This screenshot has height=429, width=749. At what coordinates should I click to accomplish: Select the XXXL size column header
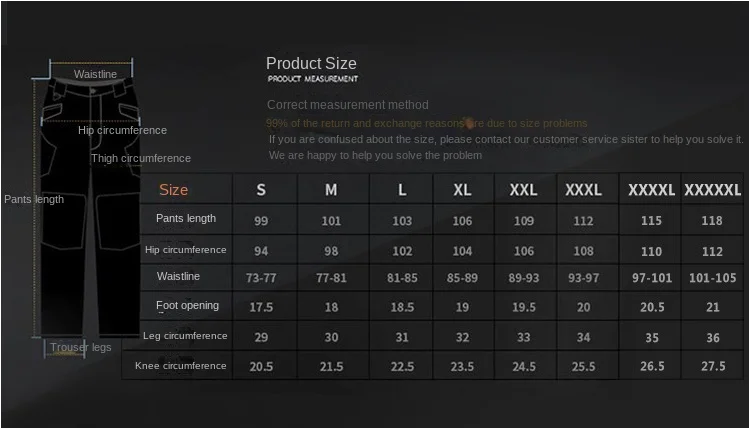pos(583,190)
